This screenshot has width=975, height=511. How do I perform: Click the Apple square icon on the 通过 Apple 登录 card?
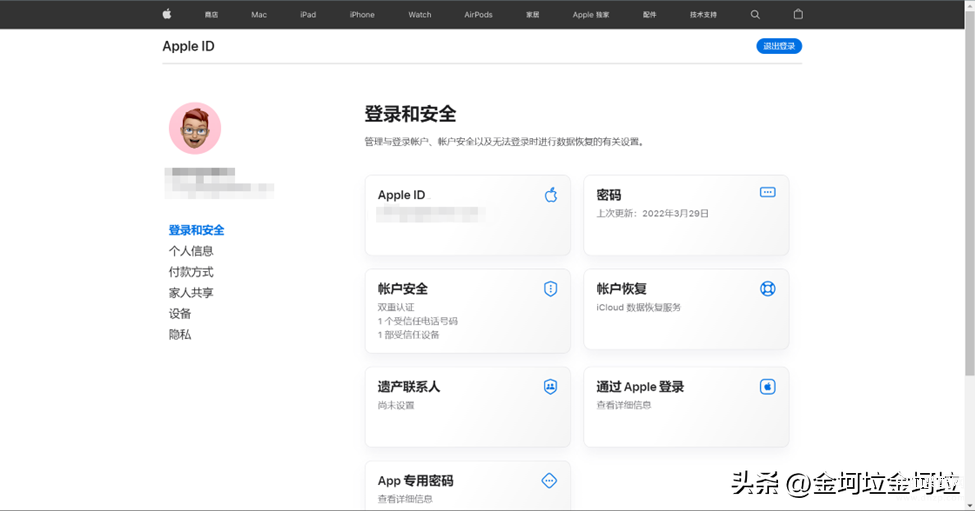pyautogui.click(x=767, y=387)
